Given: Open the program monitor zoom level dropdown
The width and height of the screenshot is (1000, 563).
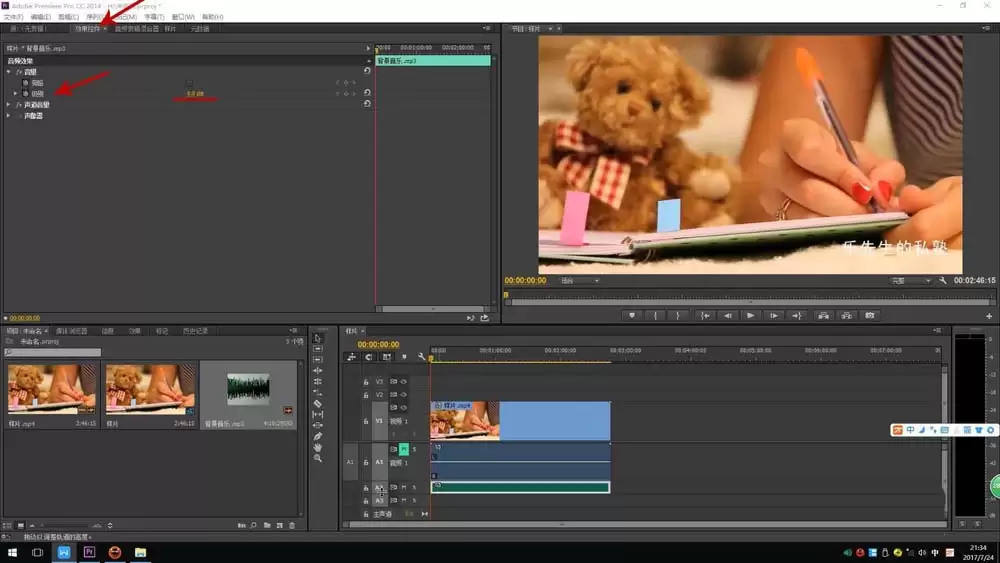Looking at the screenshot, I should coord(580,281).
